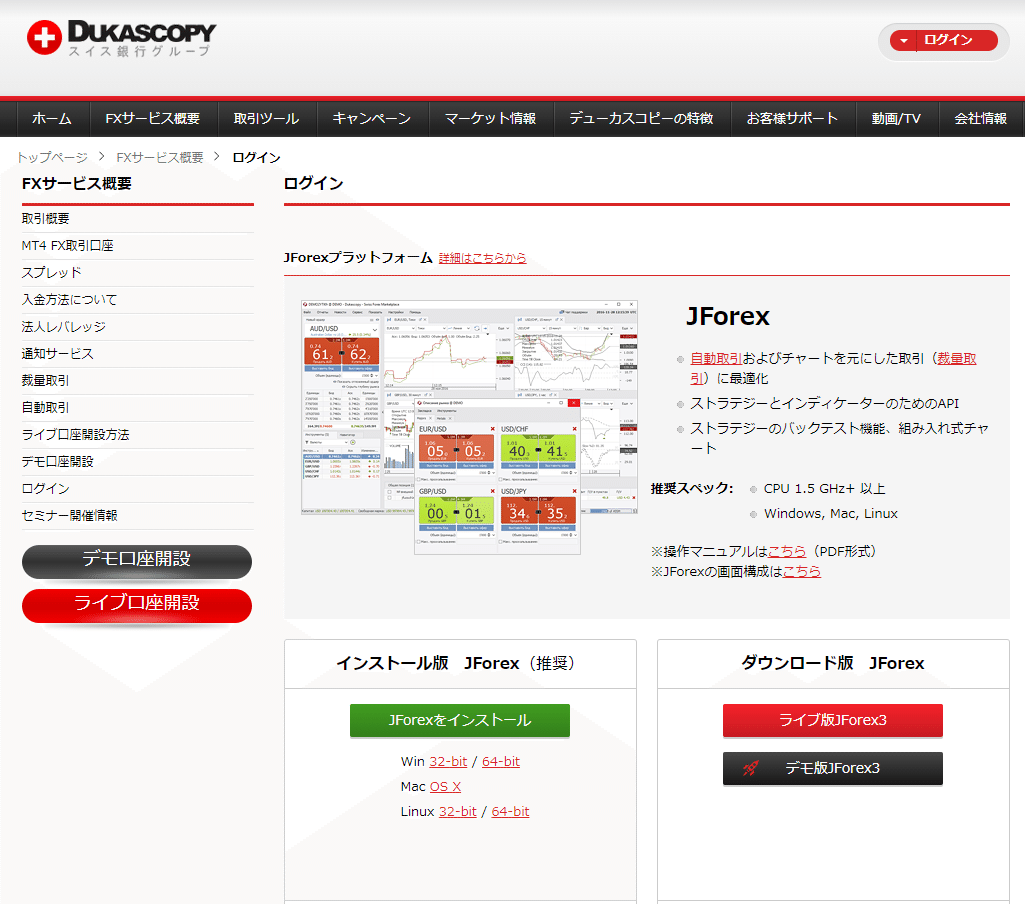Download Win 64-bit installer link
1025x904 pixels.
click(x=501, y=762)
